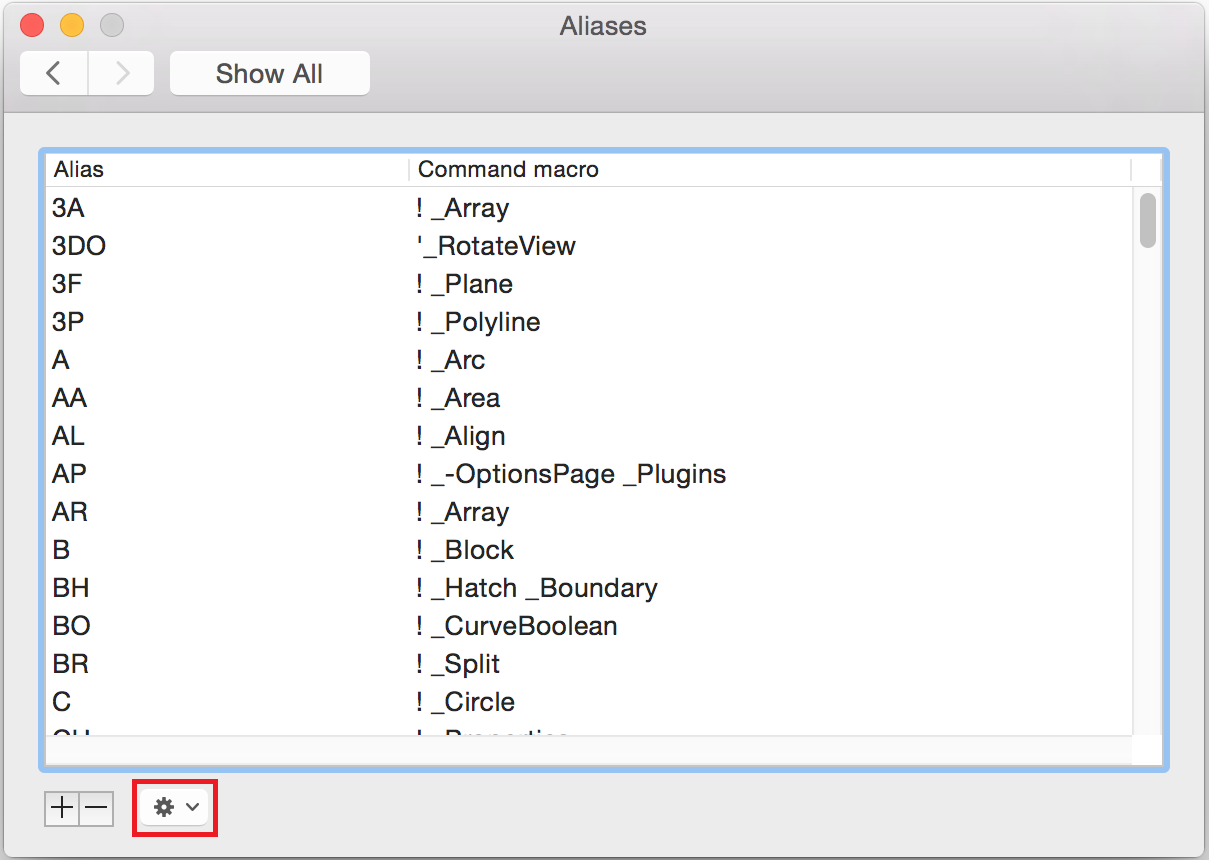
Task: Click the back navigation arrow
Action: 54,74
